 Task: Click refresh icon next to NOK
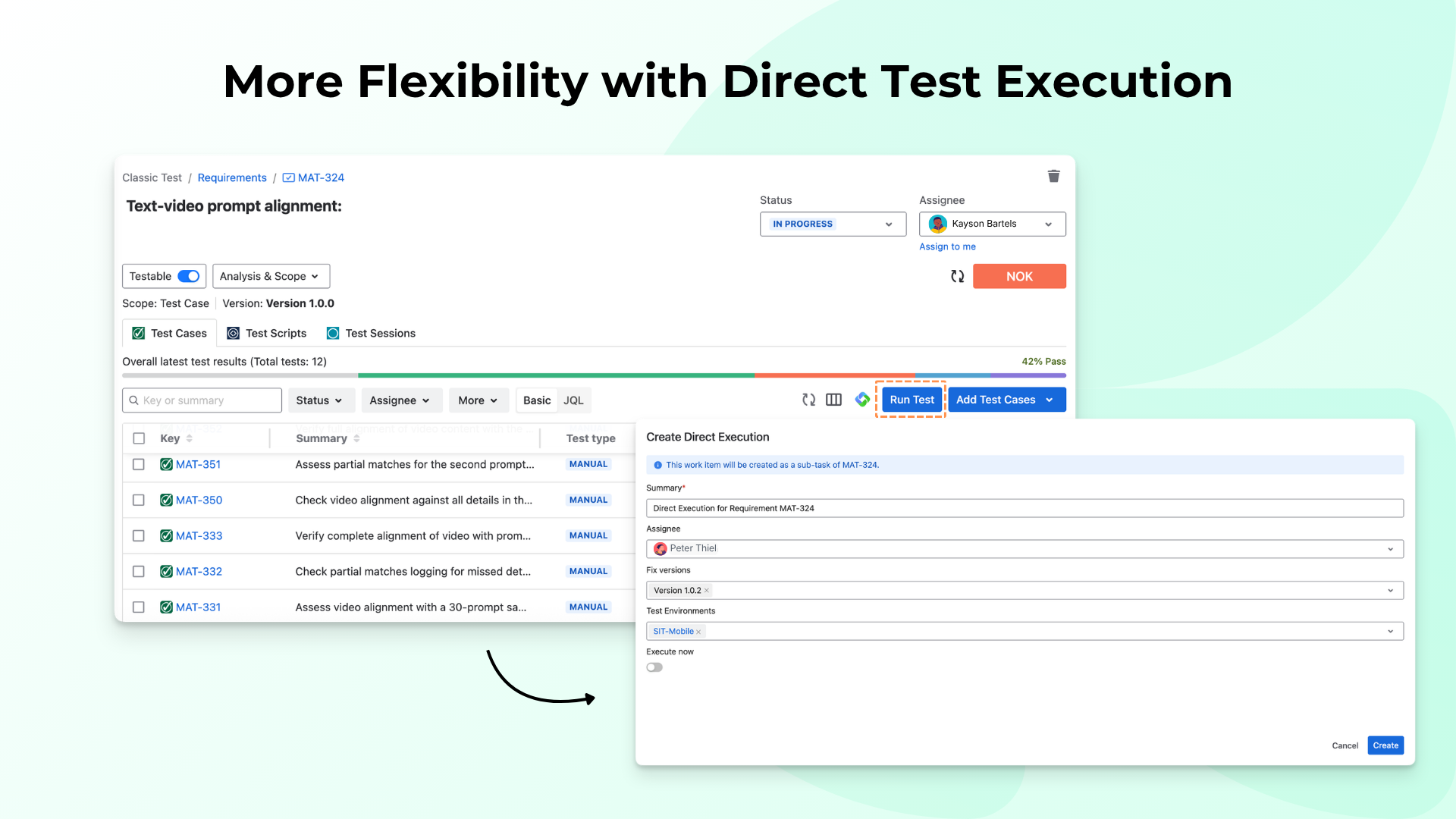pos(957,277)
